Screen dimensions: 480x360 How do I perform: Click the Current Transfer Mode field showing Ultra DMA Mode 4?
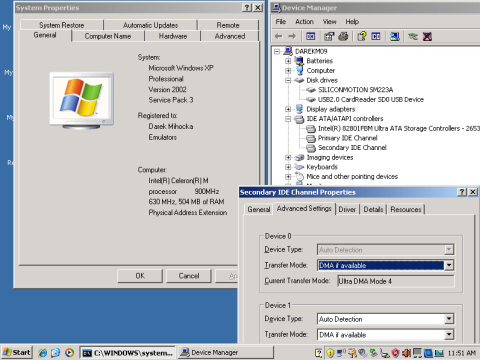(396, 281)
